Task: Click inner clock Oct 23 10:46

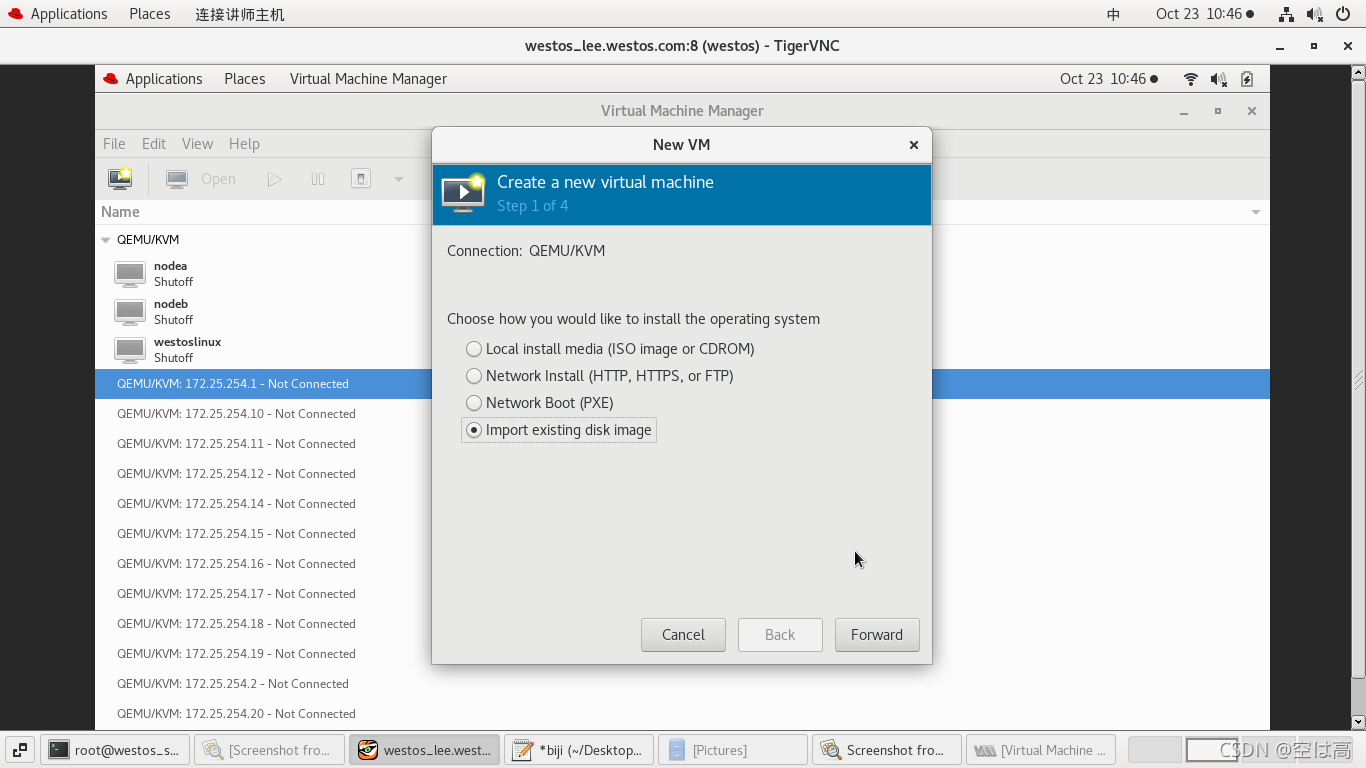Action: pyautogui.click(x=1109, y=79)
